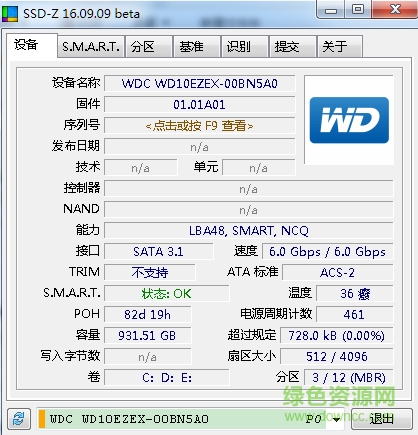The image size is (418, 435).
Task: Click the capabilities value LBA48, SMART, NCQ
Action: tap(249, 231)
